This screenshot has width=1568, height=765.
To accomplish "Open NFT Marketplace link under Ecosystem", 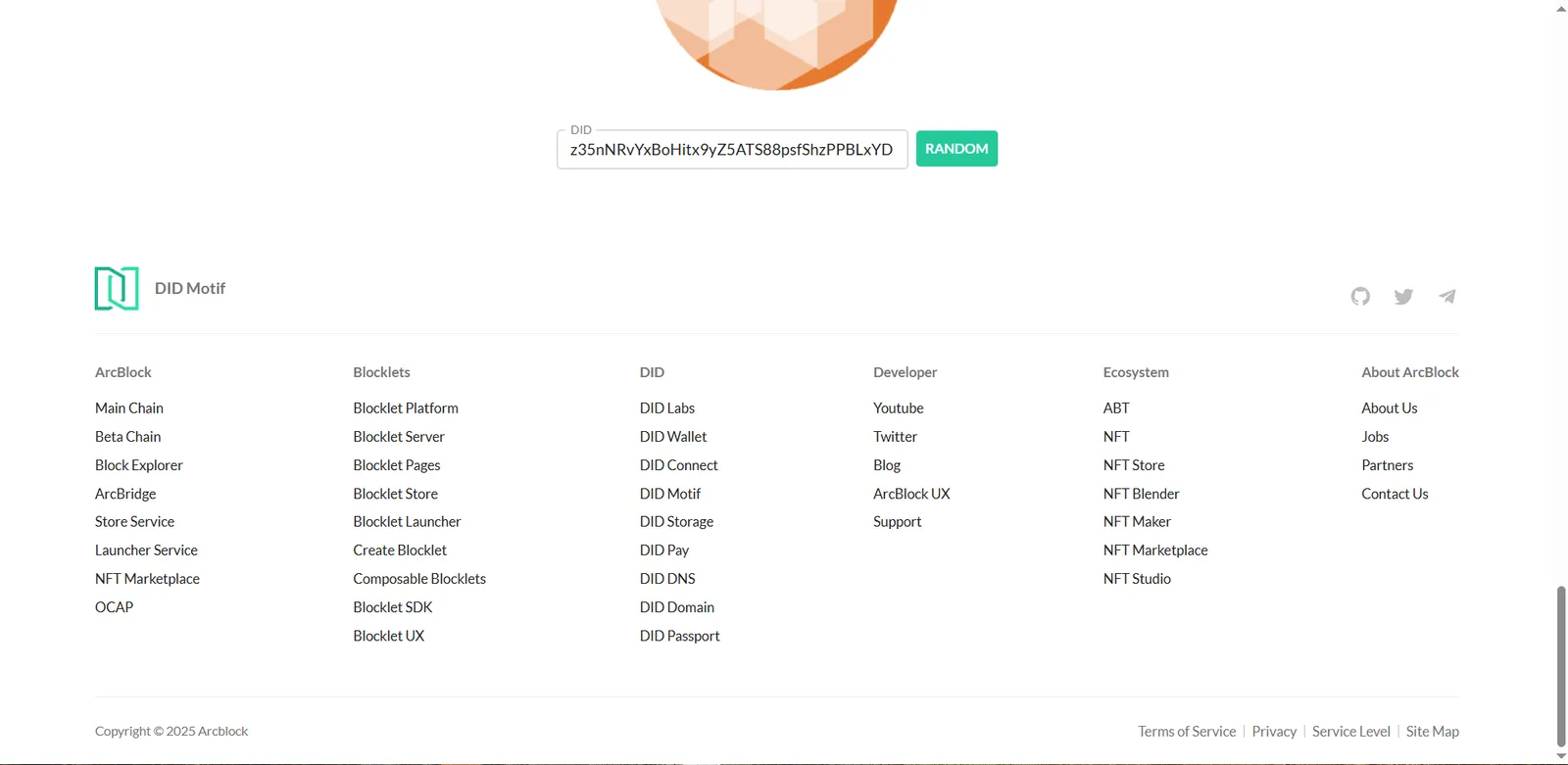I will pyautogui.click(x=1155, y=550).
